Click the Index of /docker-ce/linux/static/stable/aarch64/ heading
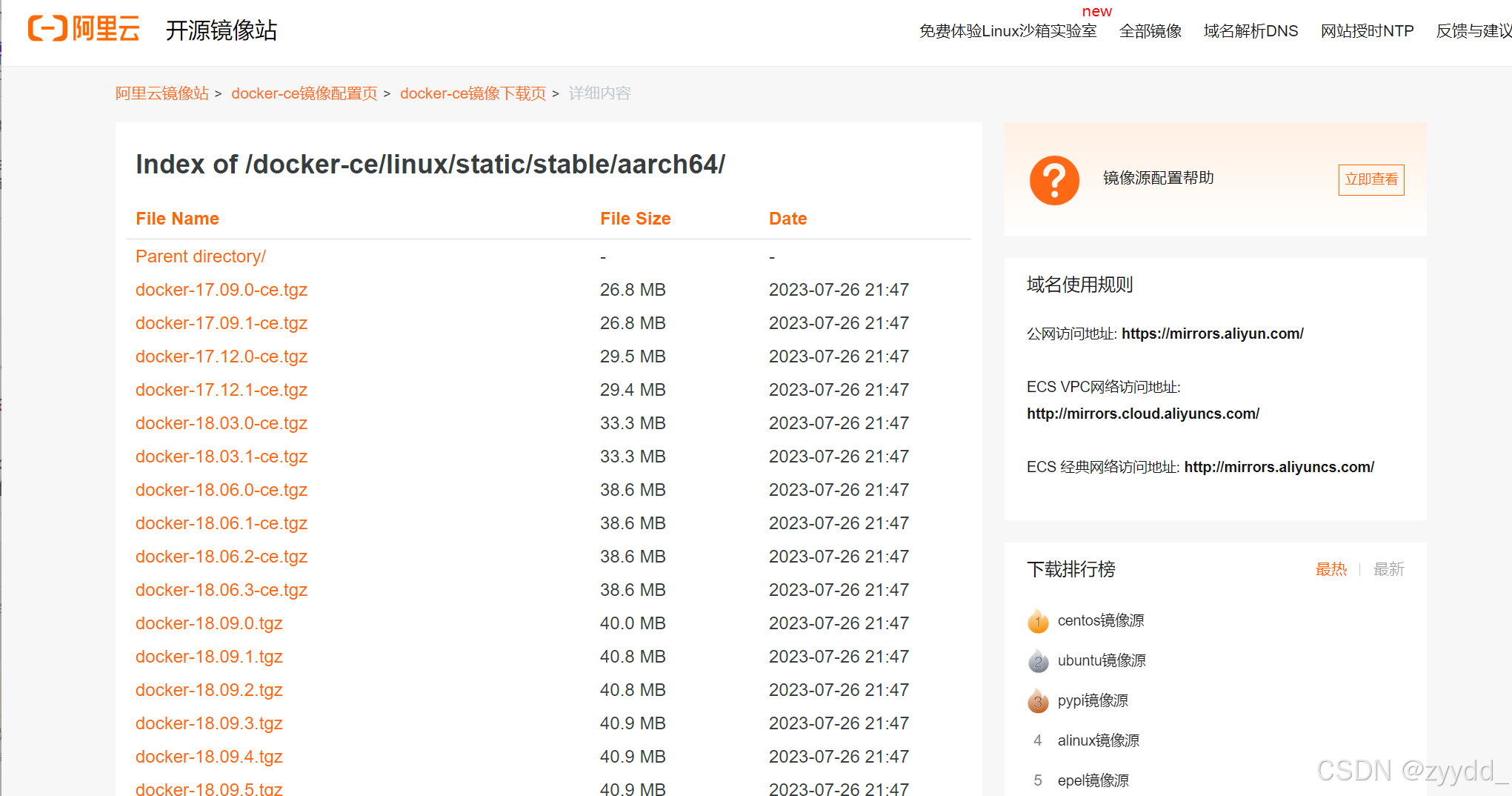Screen dimensions: 1512x796 430,164
